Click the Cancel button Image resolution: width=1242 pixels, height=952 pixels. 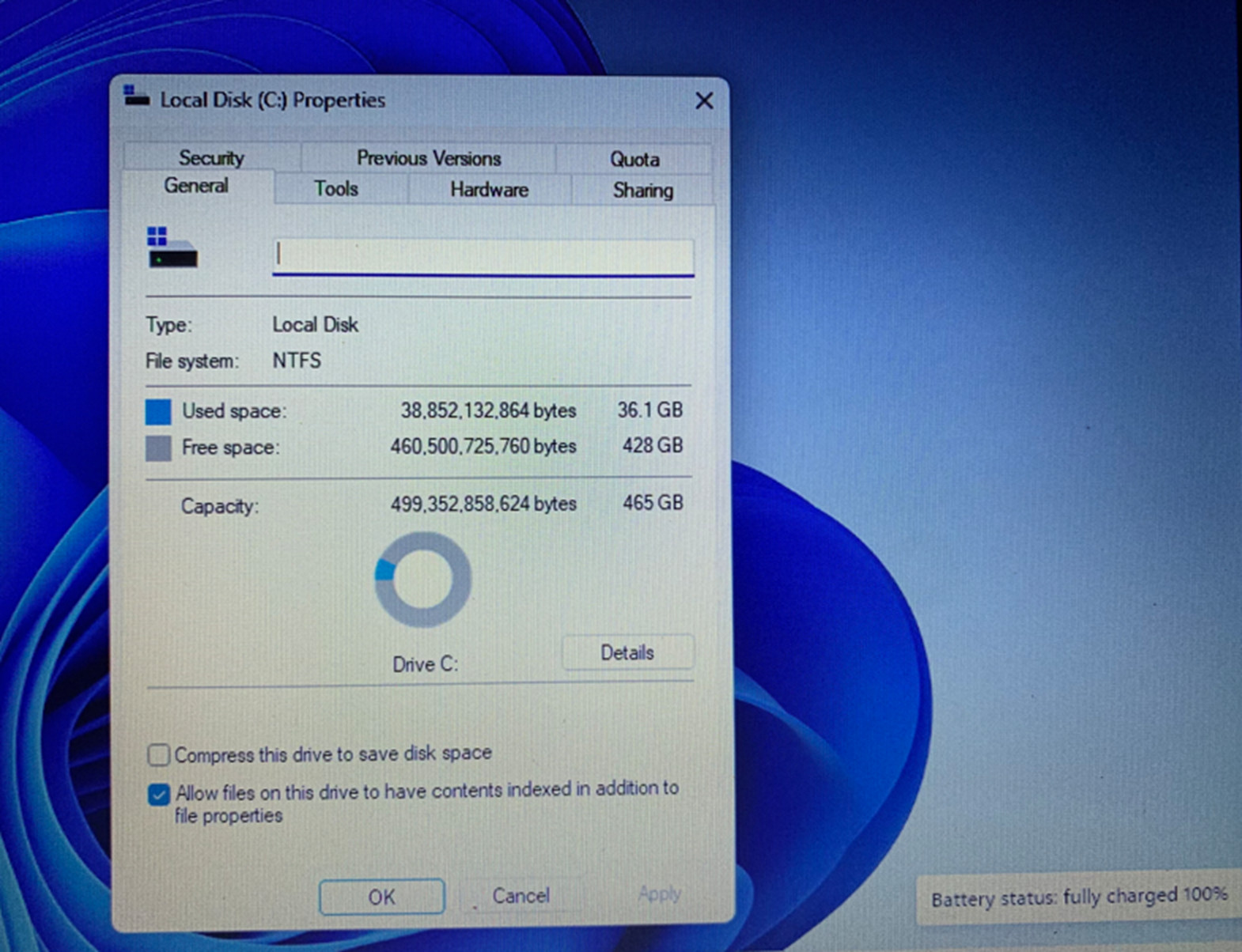pos(521,896)
